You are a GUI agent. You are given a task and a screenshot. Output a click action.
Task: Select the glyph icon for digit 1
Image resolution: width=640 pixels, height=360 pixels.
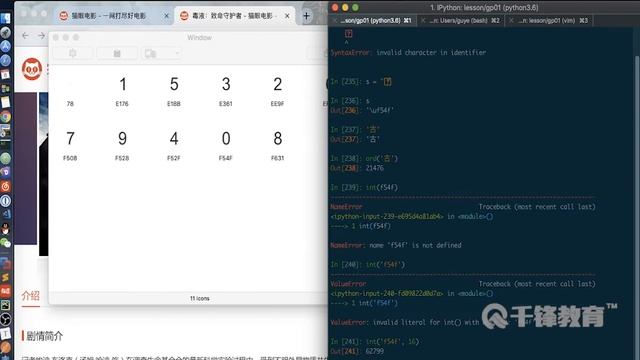point(122,84)
